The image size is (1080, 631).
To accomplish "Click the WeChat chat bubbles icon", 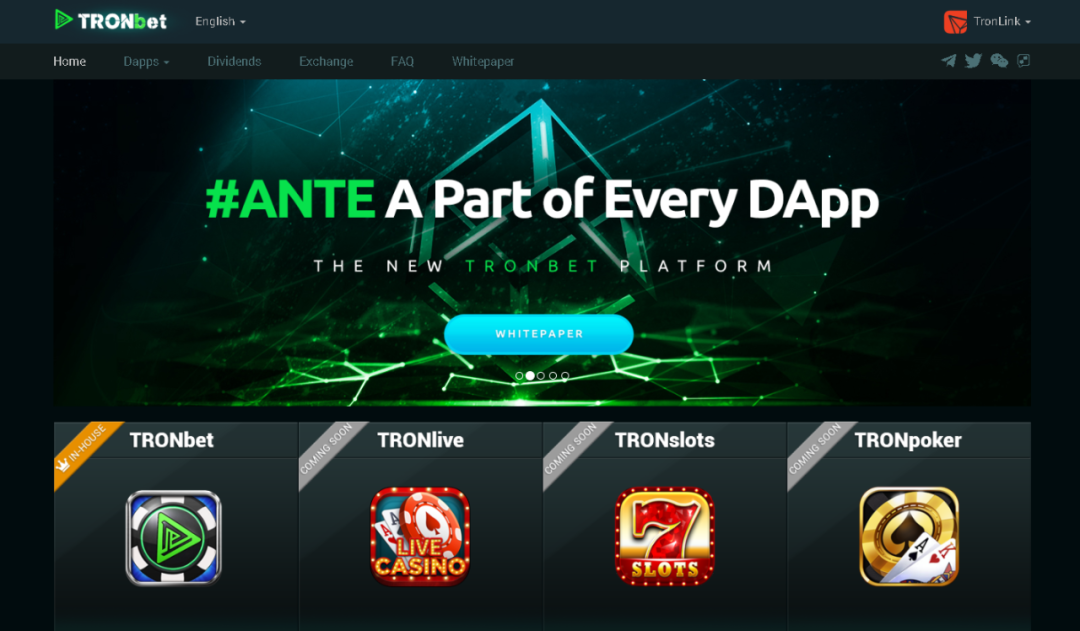I will 999,61.
